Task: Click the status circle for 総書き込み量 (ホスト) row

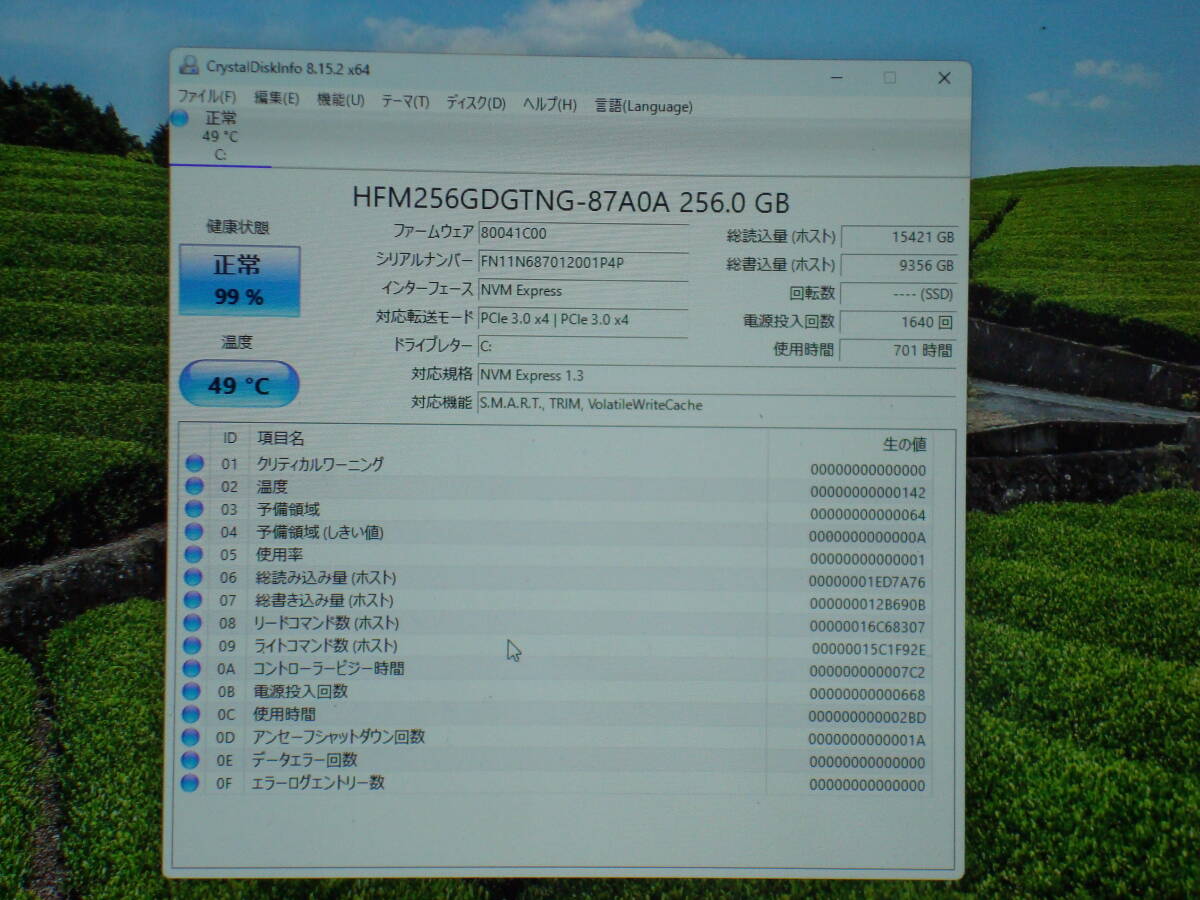Action: tap(193, 600)
